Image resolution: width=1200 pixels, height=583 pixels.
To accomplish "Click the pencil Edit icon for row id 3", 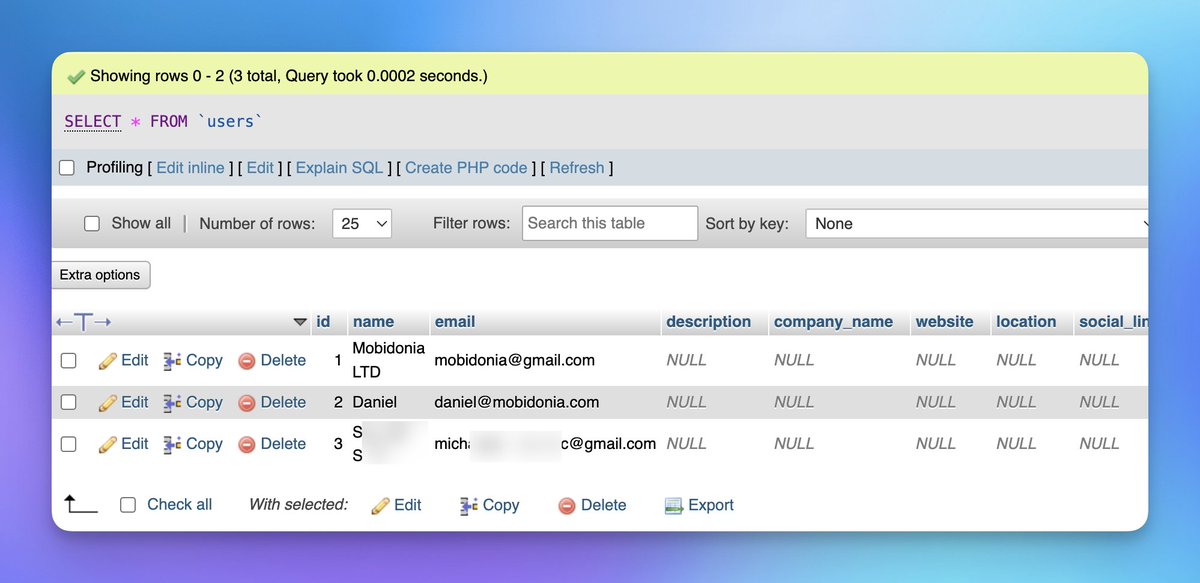I will (108, 445).
